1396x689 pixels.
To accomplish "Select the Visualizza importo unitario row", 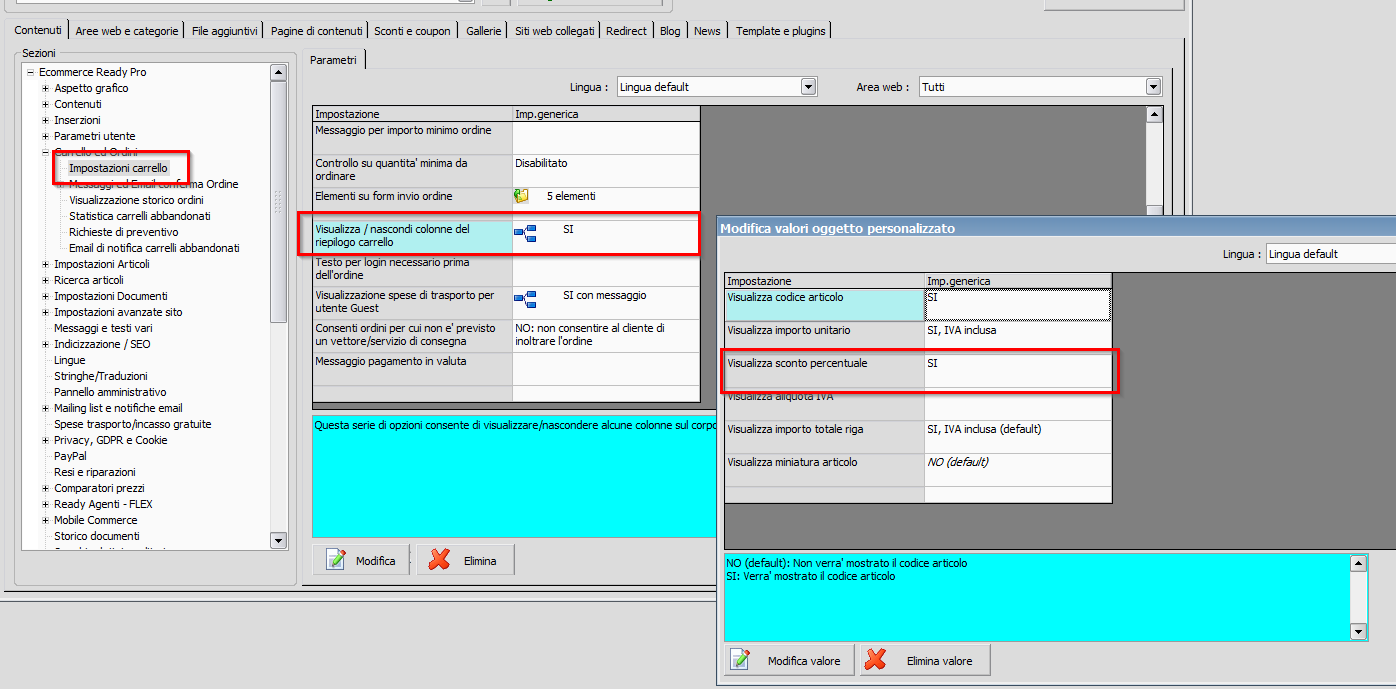I will [918, 338].
